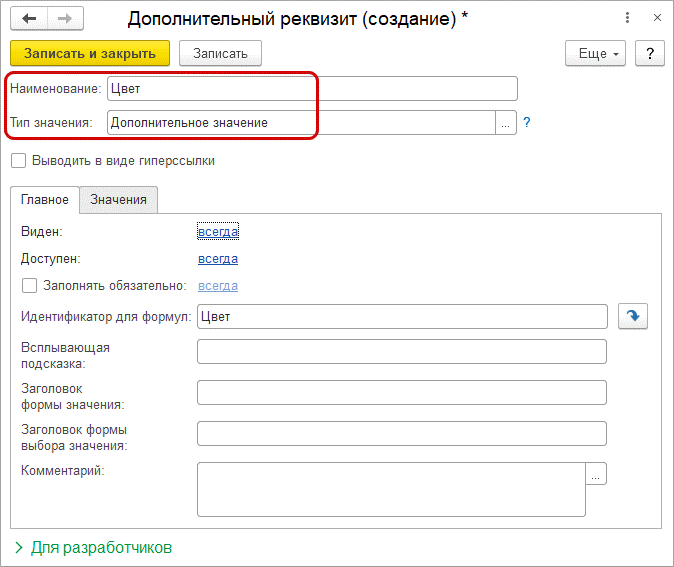Viewport: 674px width, 567px height.
Task: Open the comment field ellipsis button
Action: point(596,475)
